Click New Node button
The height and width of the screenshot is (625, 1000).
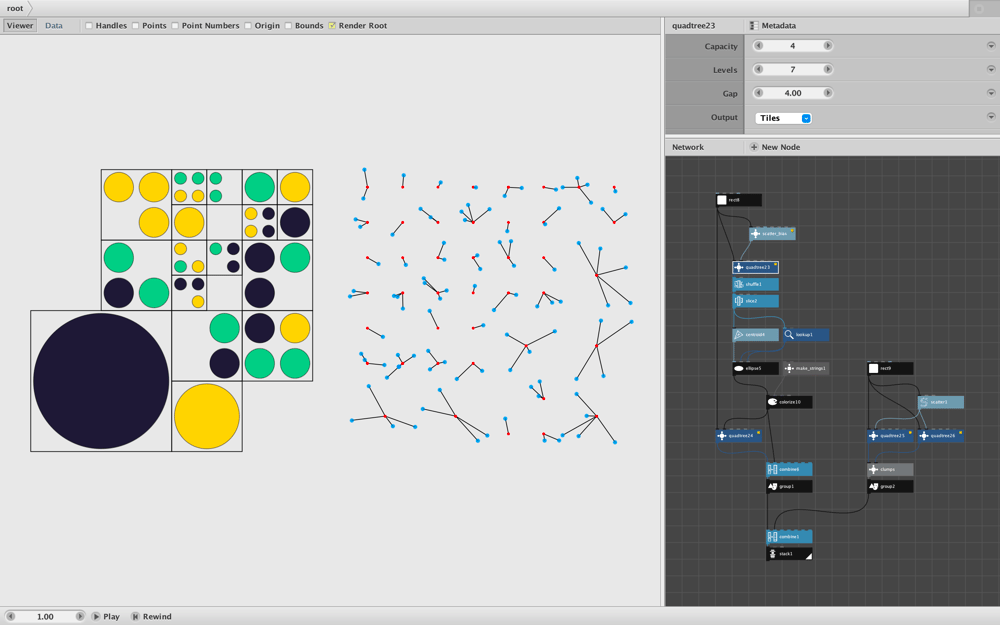(775, 147)
